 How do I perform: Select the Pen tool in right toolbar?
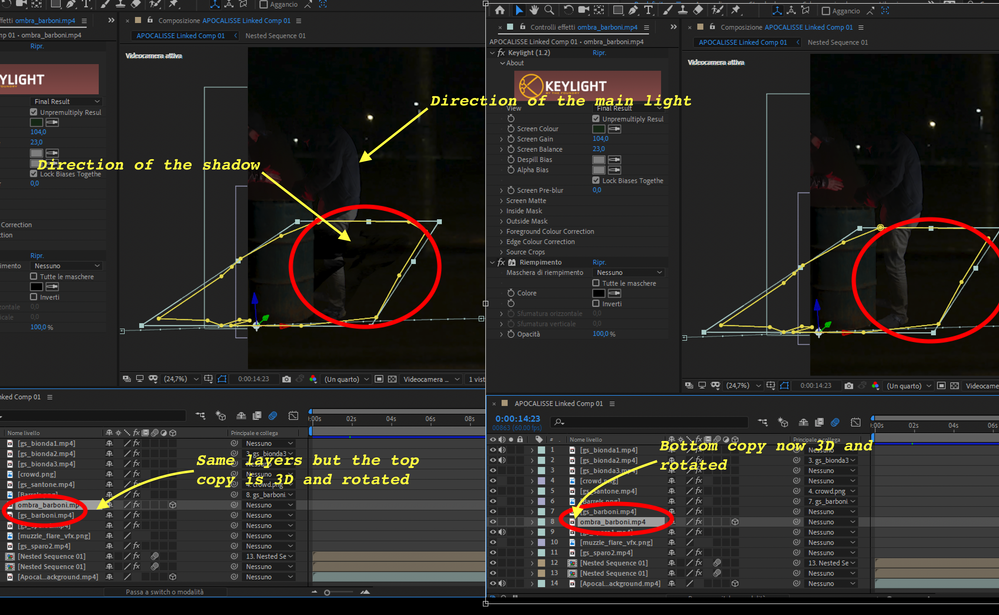(x=634, y=10)
